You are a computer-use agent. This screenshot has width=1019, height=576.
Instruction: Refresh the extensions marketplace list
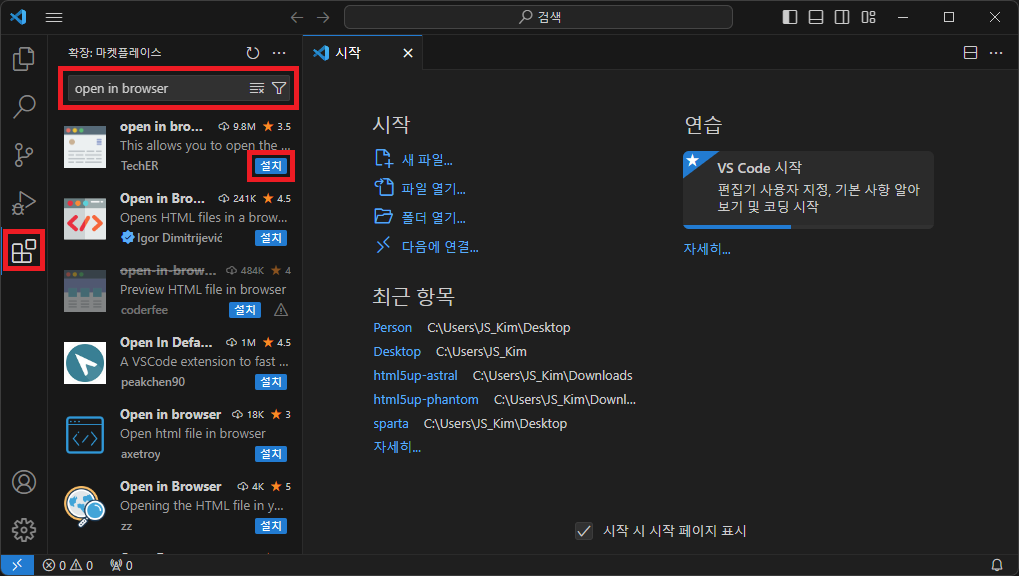click(253, 53)
